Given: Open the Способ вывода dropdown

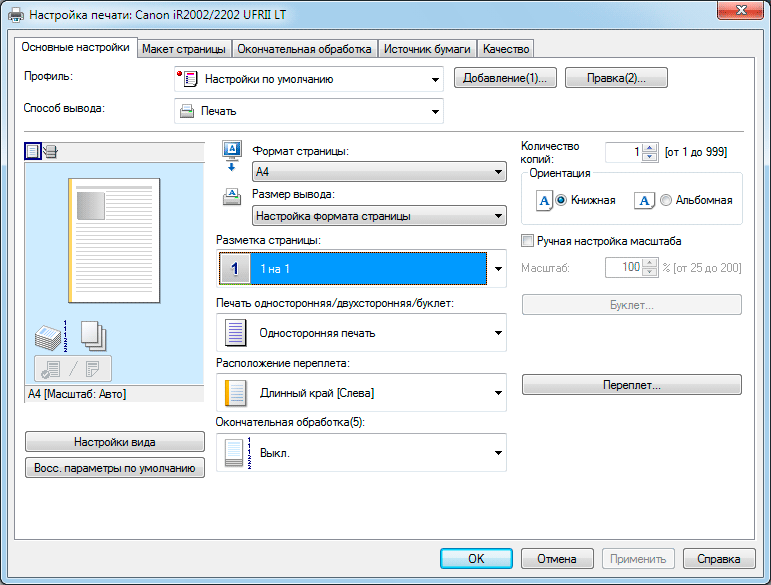Looking at the screenshot, I should (x=309, y=111).
